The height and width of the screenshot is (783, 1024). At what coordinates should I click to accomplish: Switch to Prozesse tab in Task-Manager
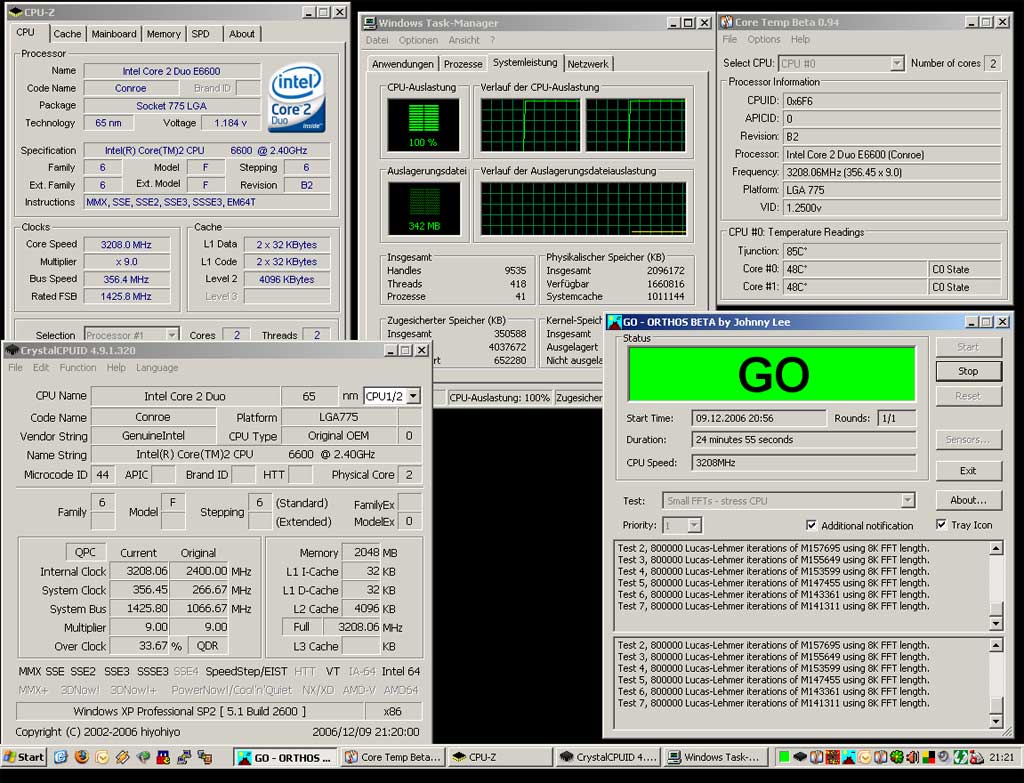463,64
